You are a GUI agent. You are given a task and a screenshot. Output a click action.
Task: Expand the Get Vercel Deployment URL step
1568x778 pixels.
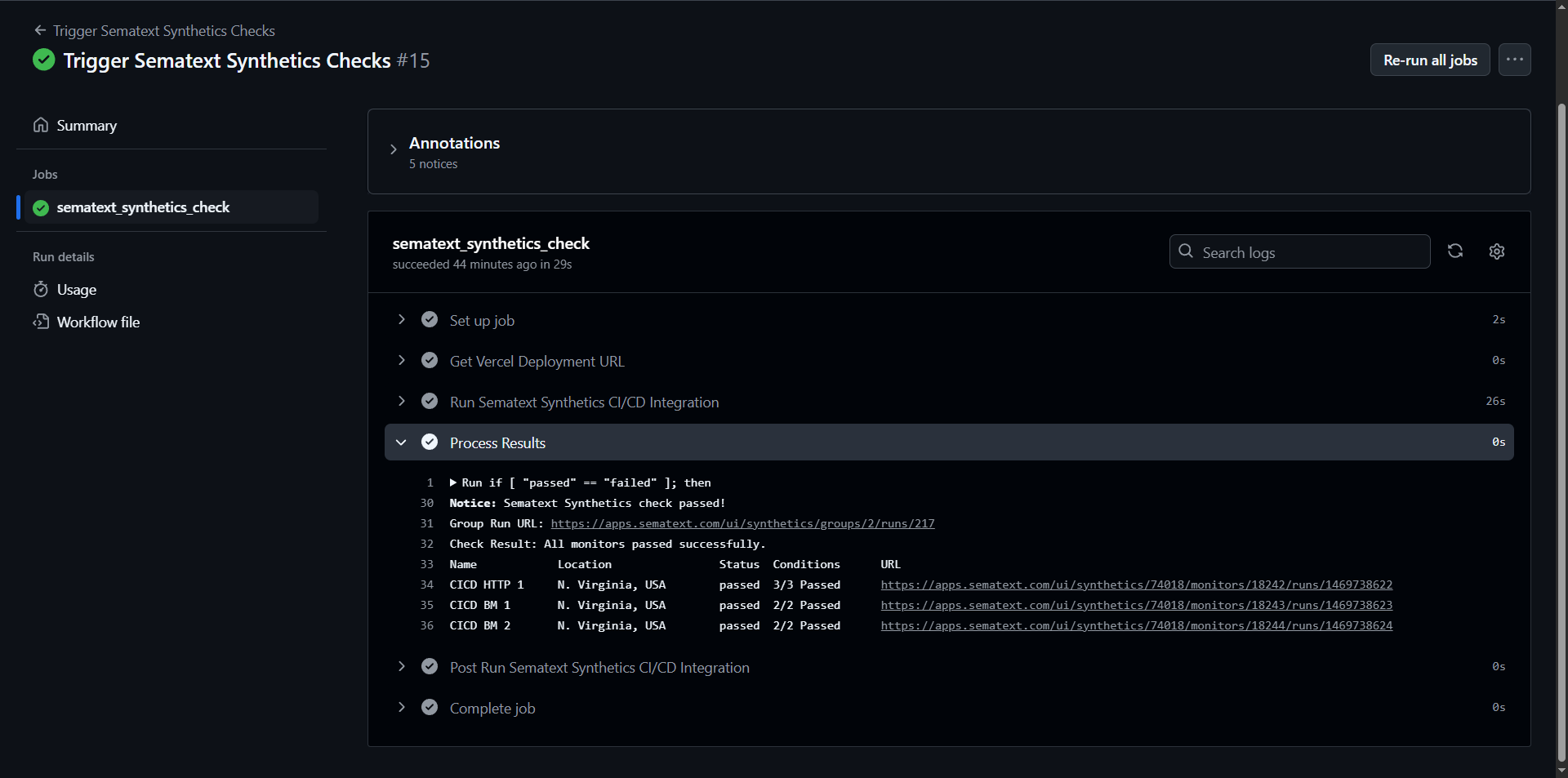(401, 360)
